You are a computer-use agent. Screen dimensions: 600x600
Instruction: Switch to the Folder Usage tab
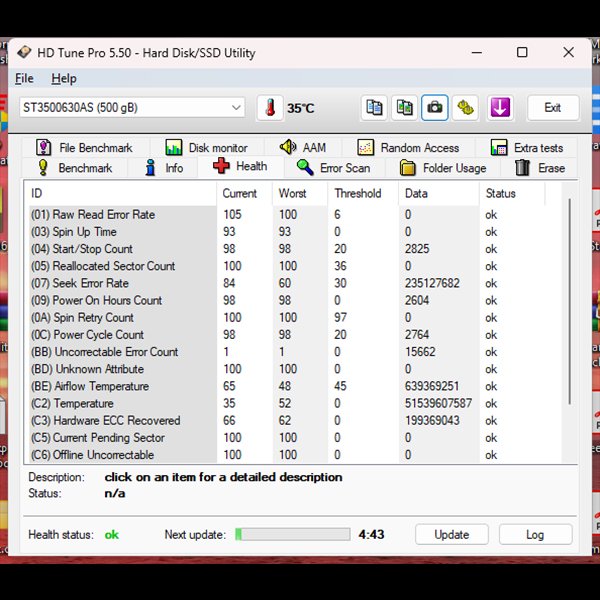click(x=443, y=168)
